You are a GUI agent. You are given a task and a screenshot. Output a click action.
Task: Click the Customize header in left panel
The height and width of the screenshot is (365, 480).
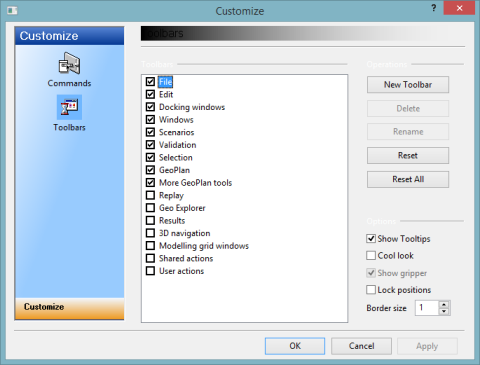[x=69, y=36]
